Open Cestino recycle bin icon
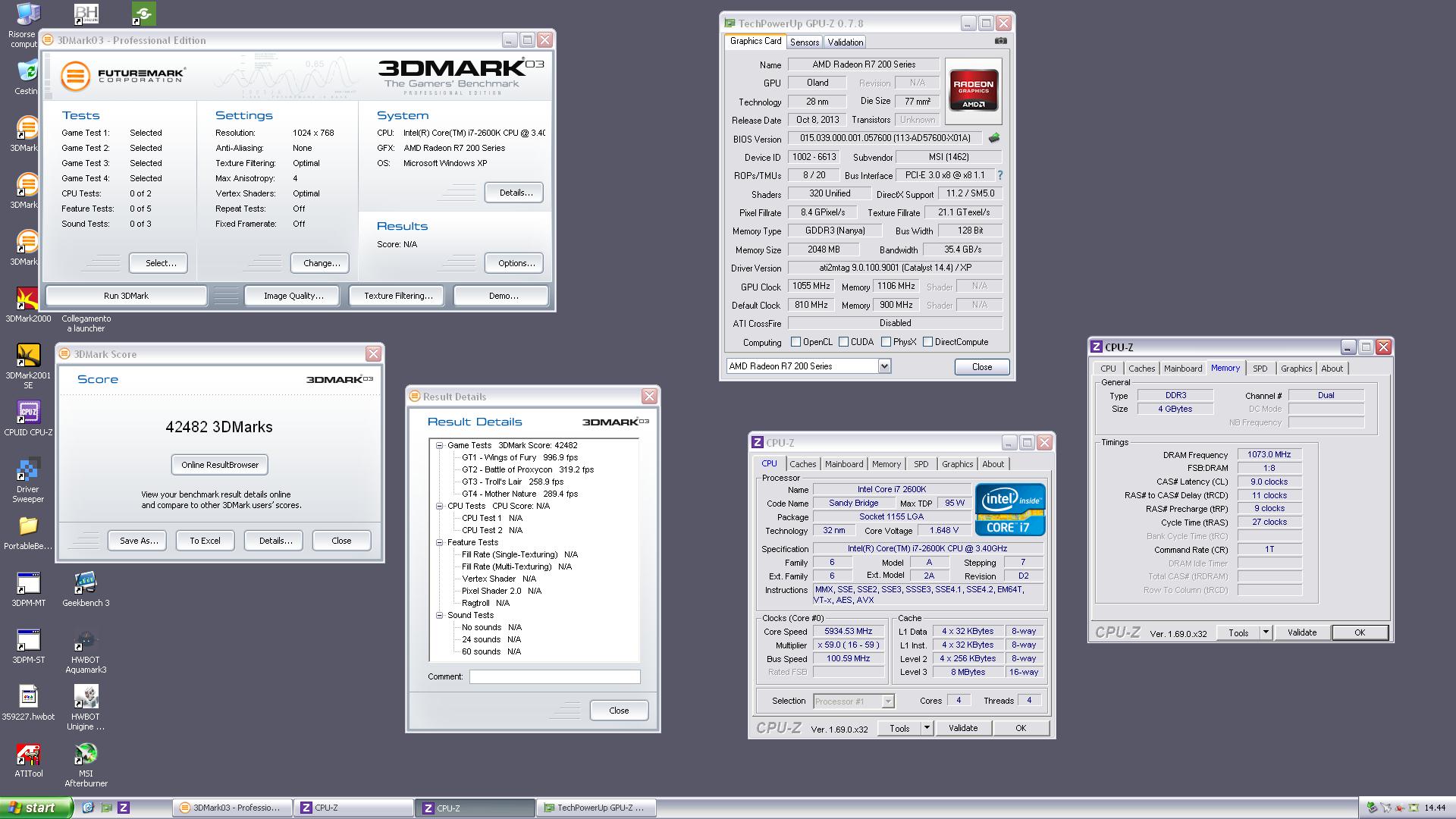 click(x=27, y=77)
